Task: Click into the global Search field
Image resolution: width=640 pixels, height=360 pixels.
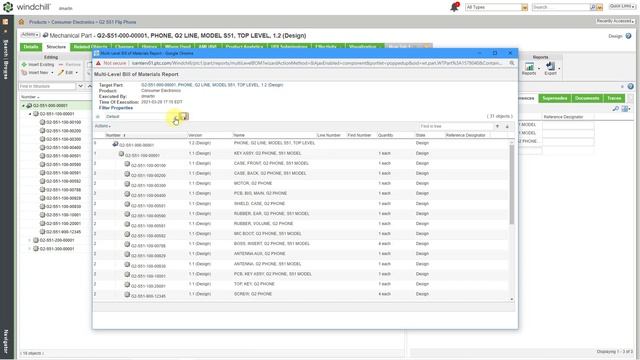Action: click(561, 7)
